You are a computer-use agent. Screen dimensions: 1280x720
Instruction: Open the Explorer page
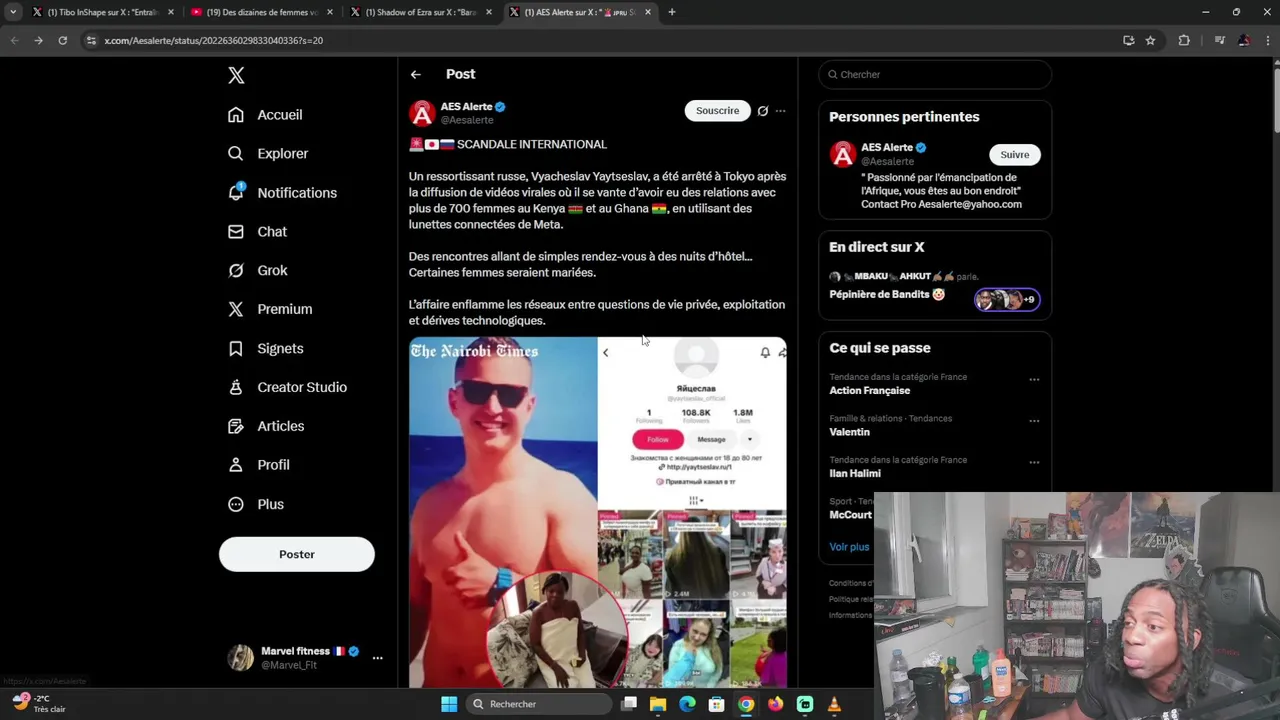pos(268,153)
